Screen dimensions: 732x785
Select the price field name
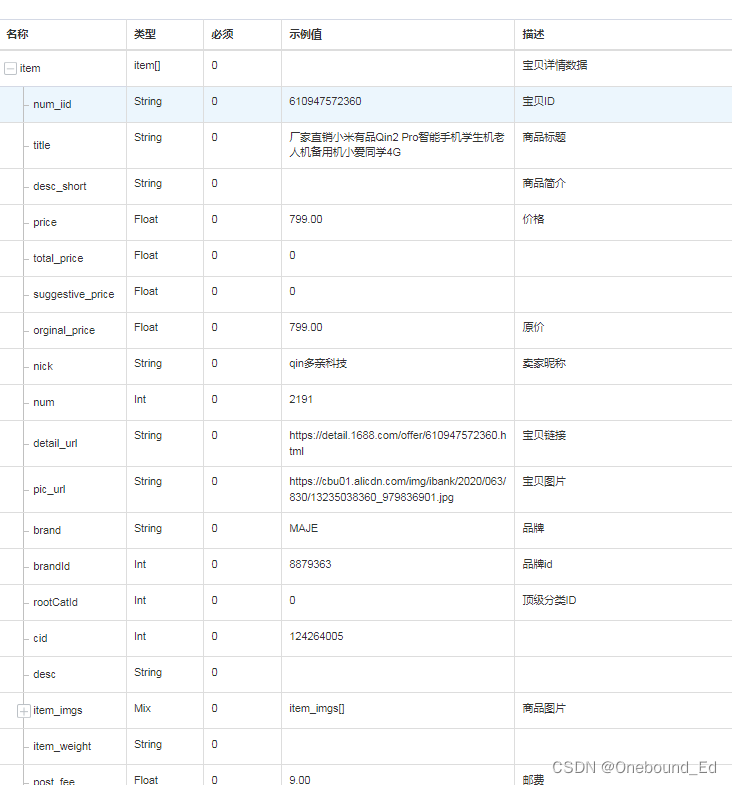(x=45, y=222)
